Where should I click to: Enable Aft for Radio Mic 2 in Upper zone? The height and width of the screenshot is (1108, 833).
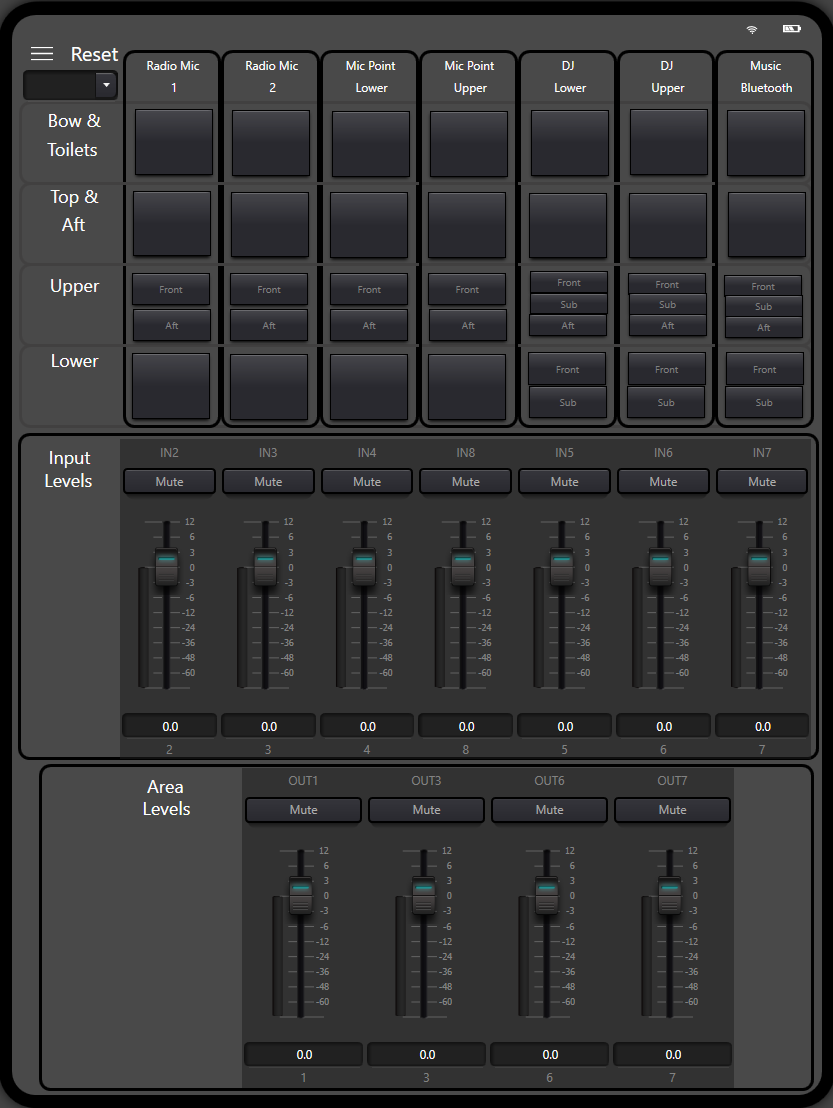click(269, 325)
